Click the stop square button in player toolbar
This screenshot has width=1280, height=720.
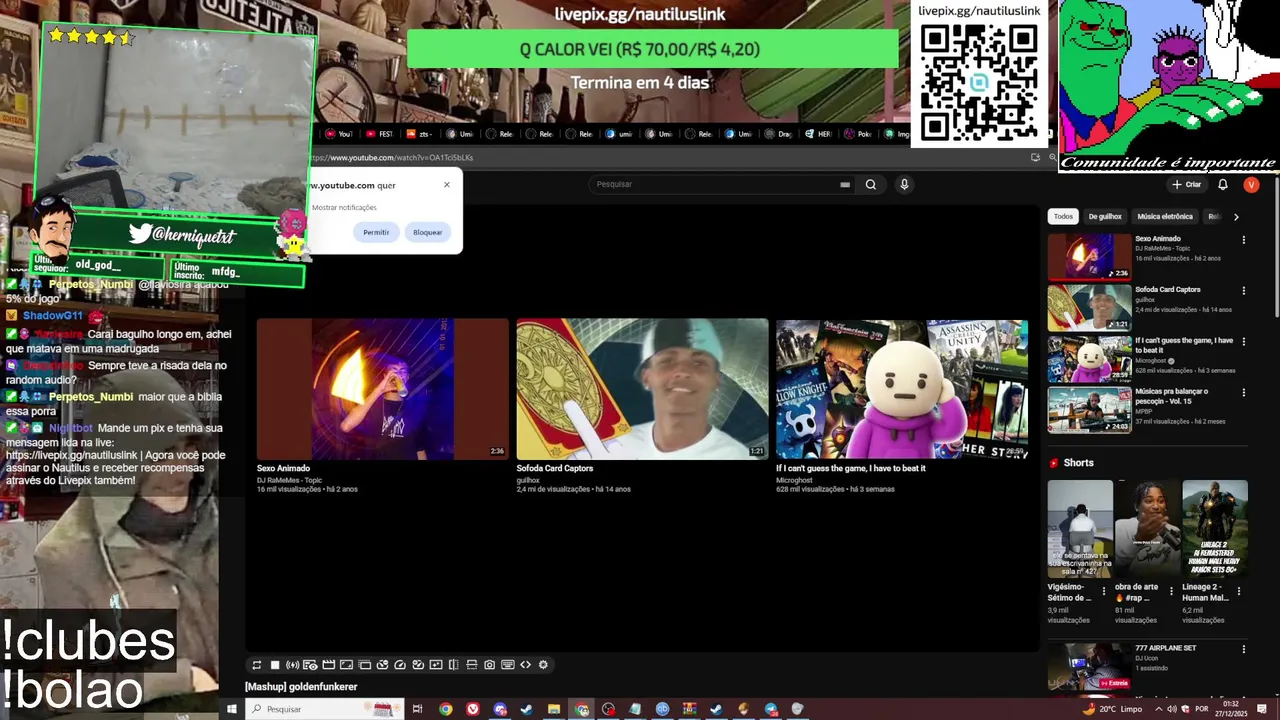[x=275, y=665]
